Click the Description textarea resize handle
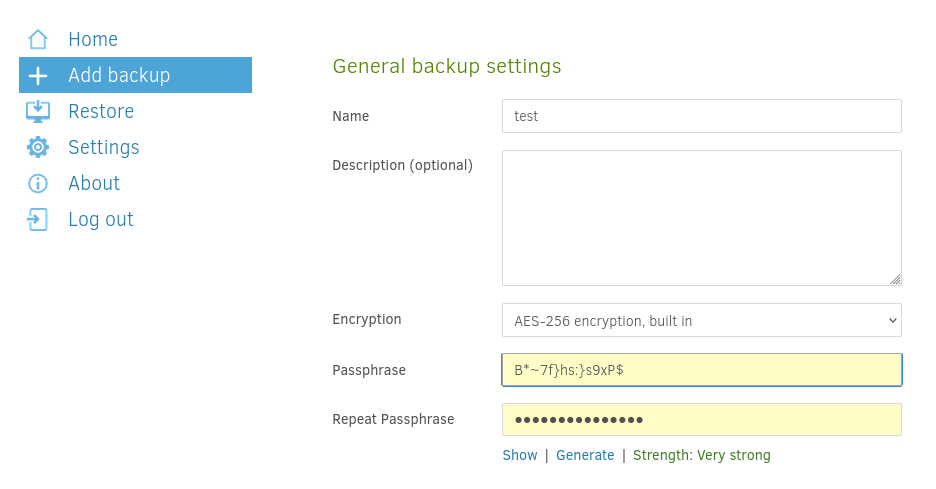This screenshot has width=936, height=489. [x=895, y=280]
